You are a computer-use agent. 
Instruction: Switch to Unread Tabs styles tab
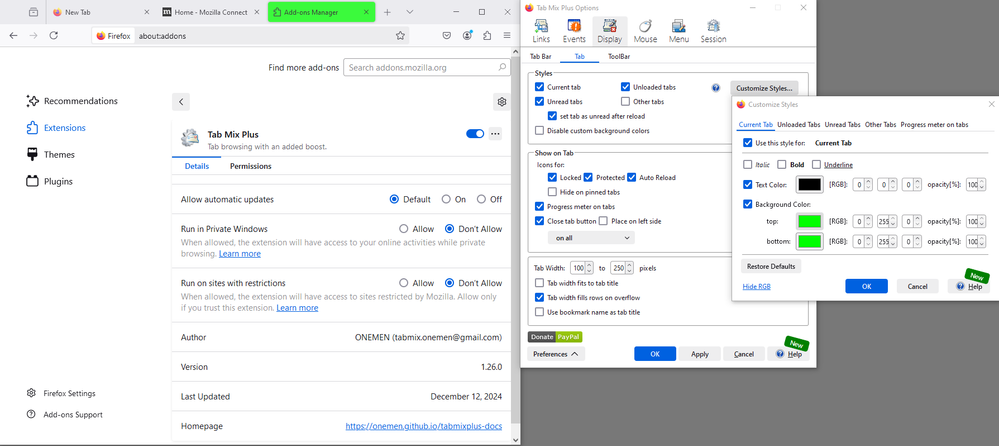842,125
